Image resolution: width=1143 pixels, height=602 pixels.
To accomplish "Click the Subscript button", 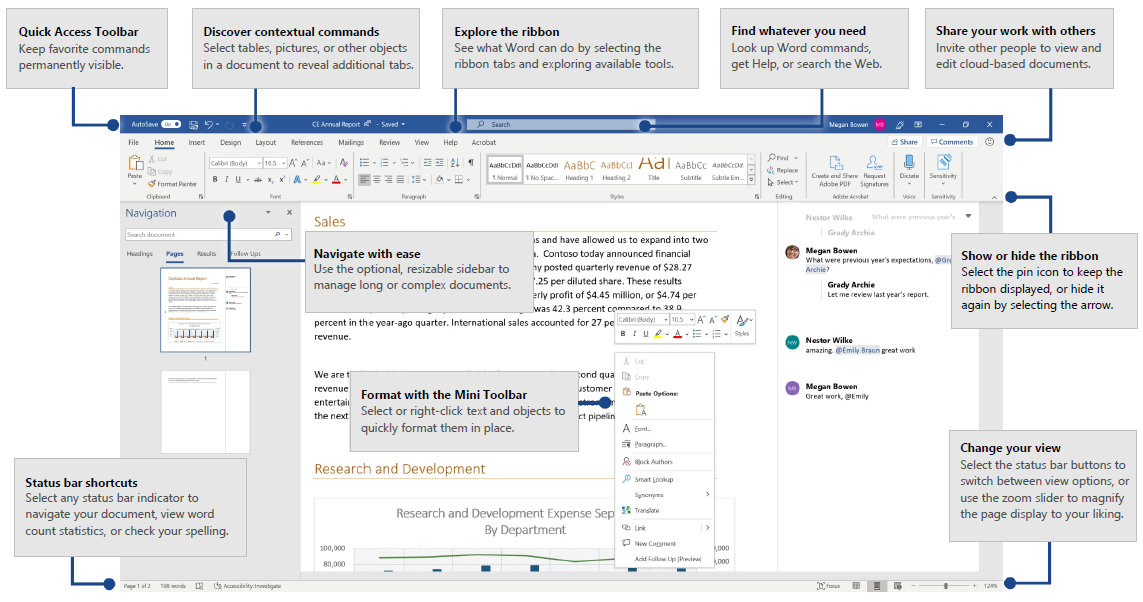I will (x=270, y=179).
